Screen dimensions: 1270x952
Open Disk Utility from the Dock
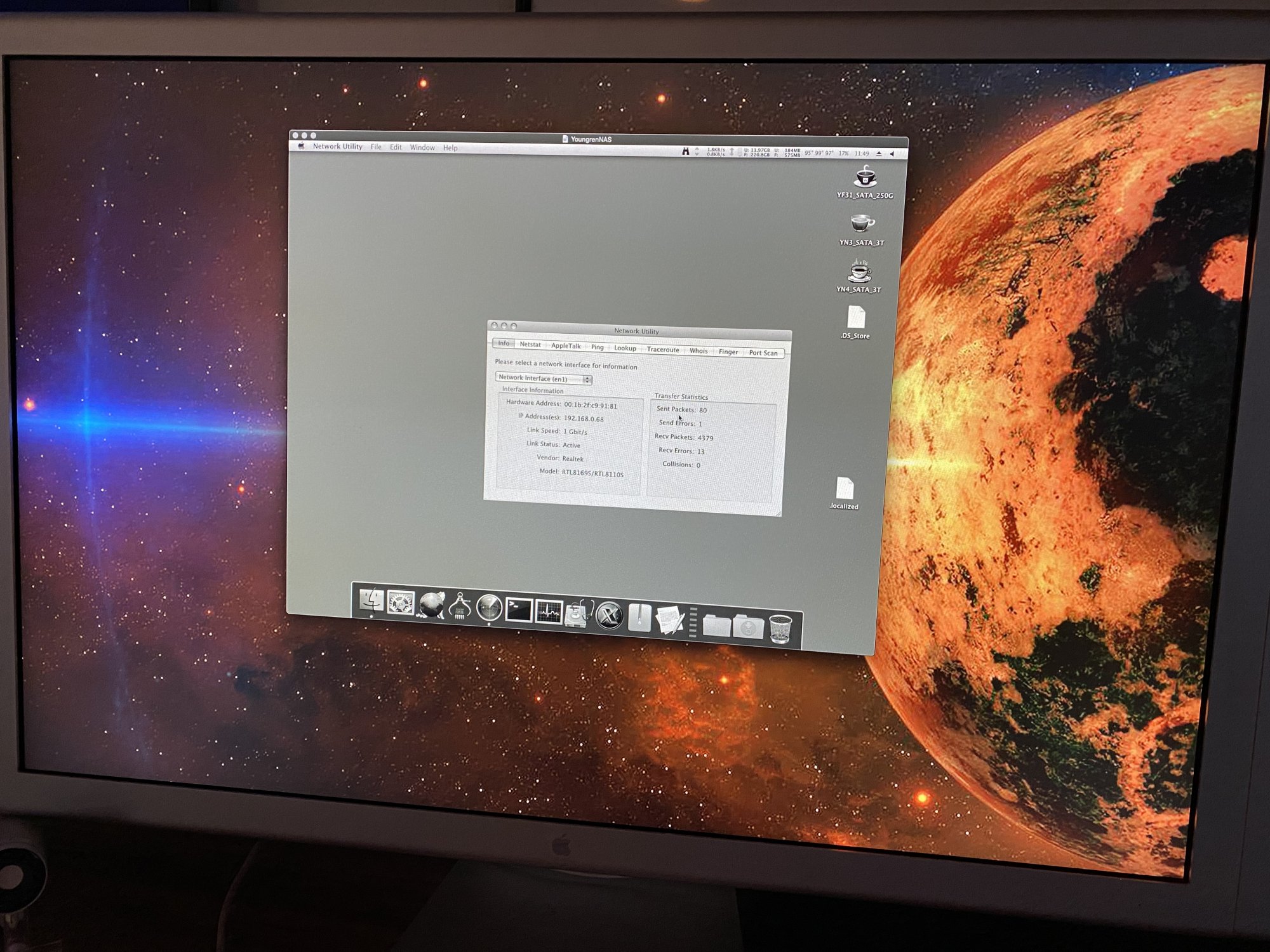(x=578, y=614)
